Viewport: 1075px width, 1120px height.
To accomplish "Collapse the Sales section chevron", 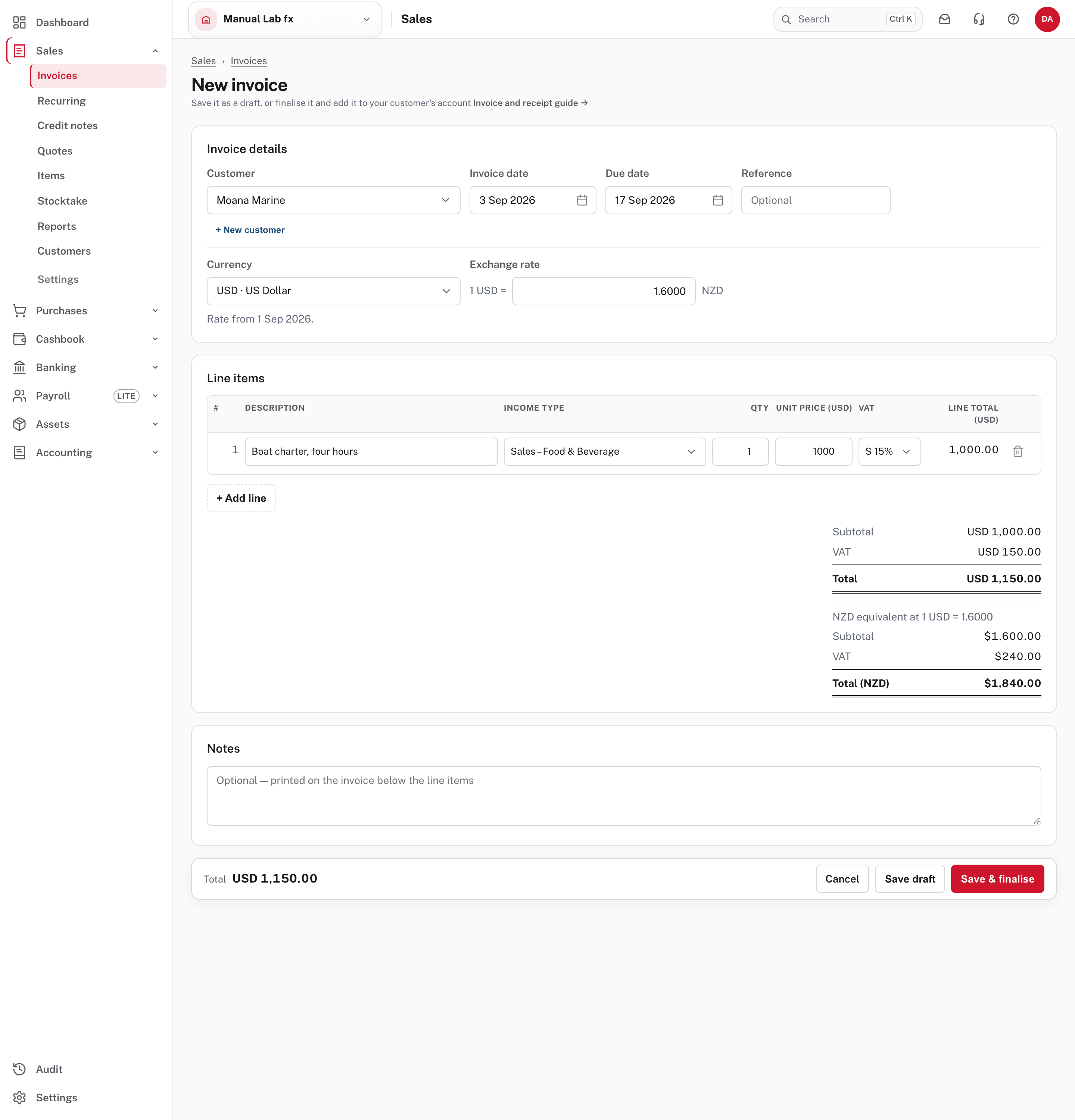I will click(x=155, y=51).
